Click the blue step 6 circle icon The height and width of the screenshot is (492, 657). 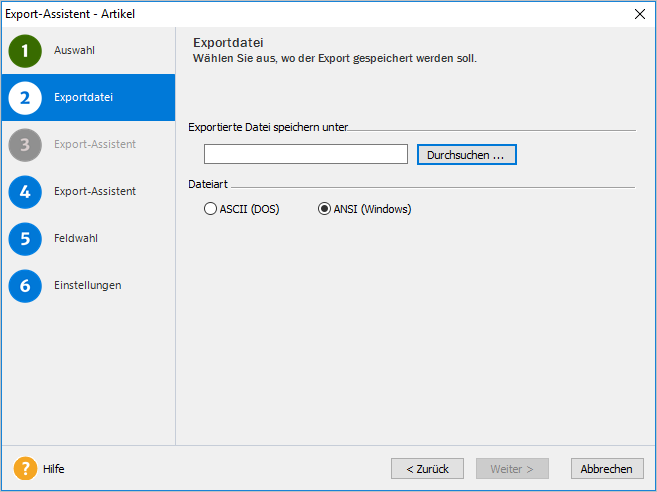[25, 286]
